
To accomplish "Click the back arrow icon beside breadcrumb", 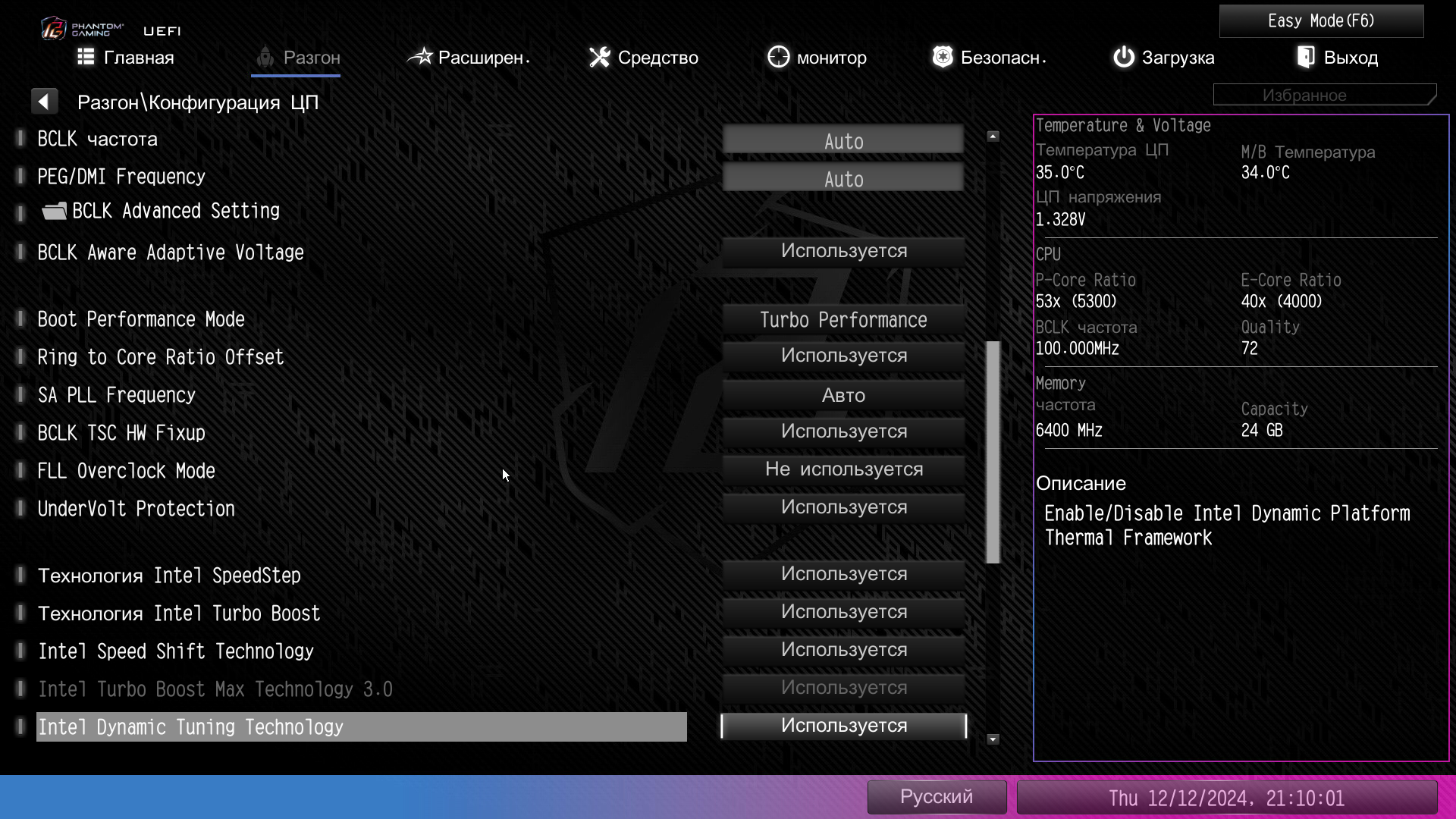I will (44, 101).
